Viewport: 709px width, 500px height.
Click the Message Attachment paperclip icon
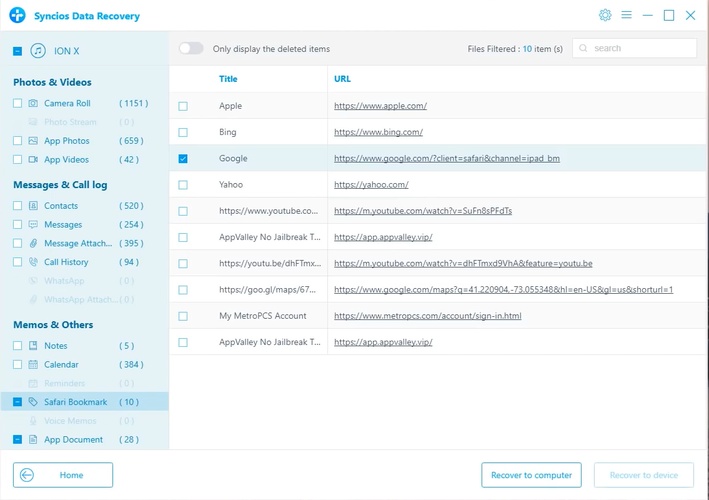(33, 243)
